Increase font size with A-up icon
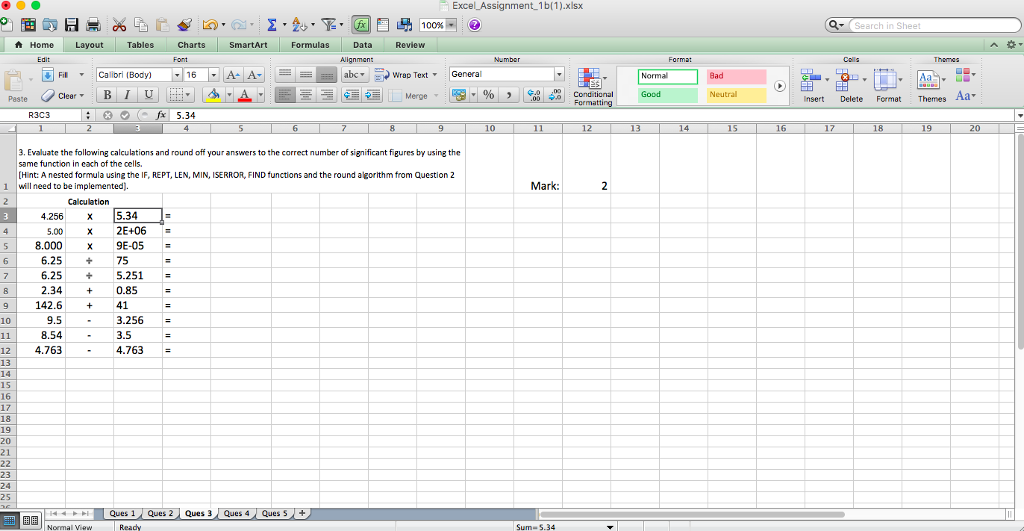 coord(232,75)
